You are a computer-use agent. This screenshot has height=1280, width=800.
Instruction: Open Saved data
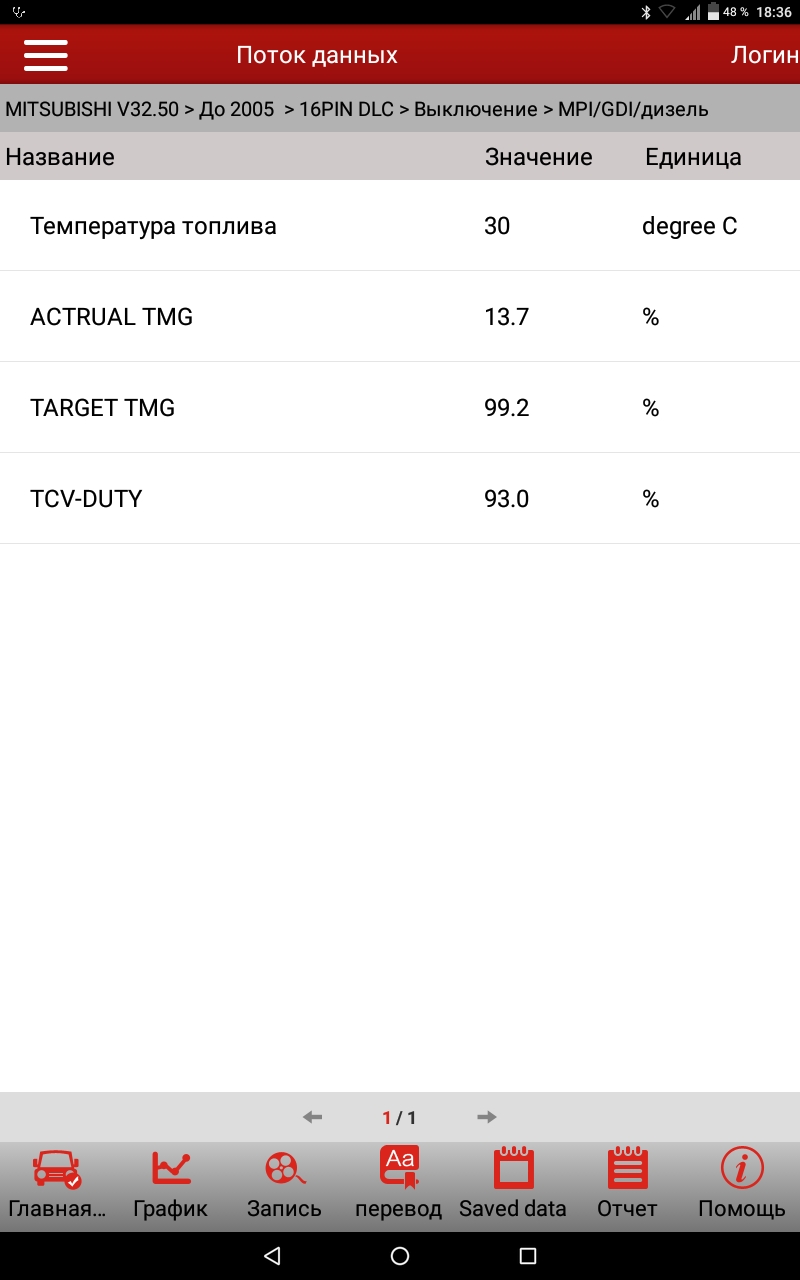coord(513,1182)
